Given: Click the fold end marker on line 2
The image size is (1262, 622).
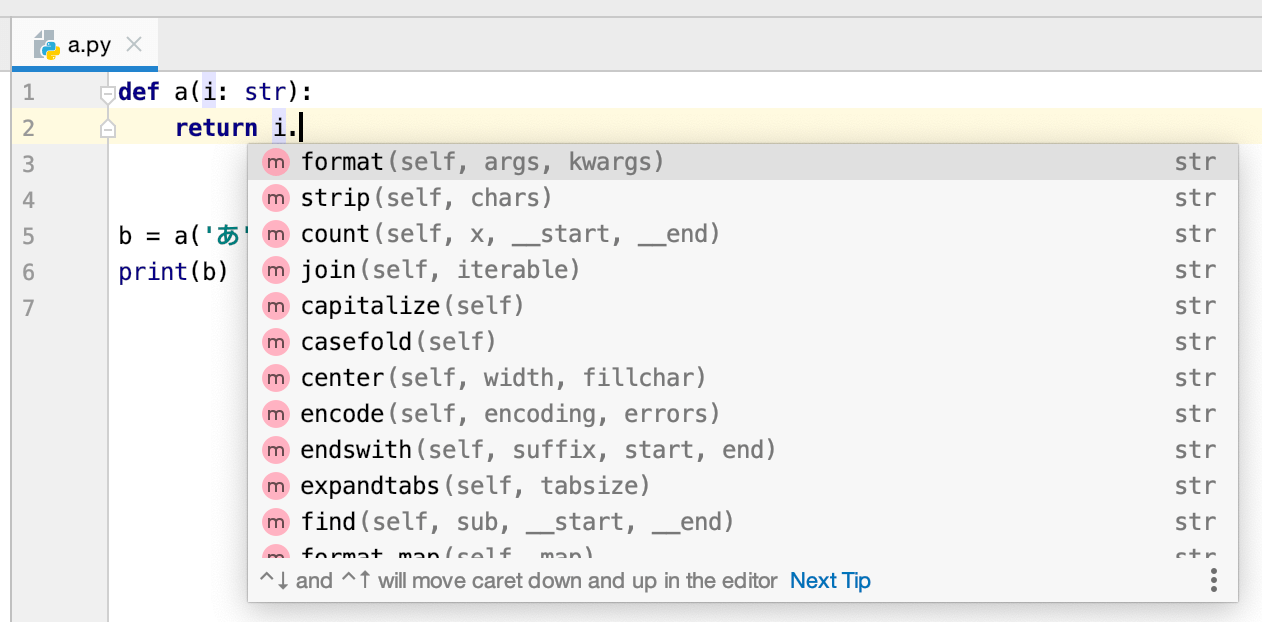Looking at the screenshot, I should [108, 129].
